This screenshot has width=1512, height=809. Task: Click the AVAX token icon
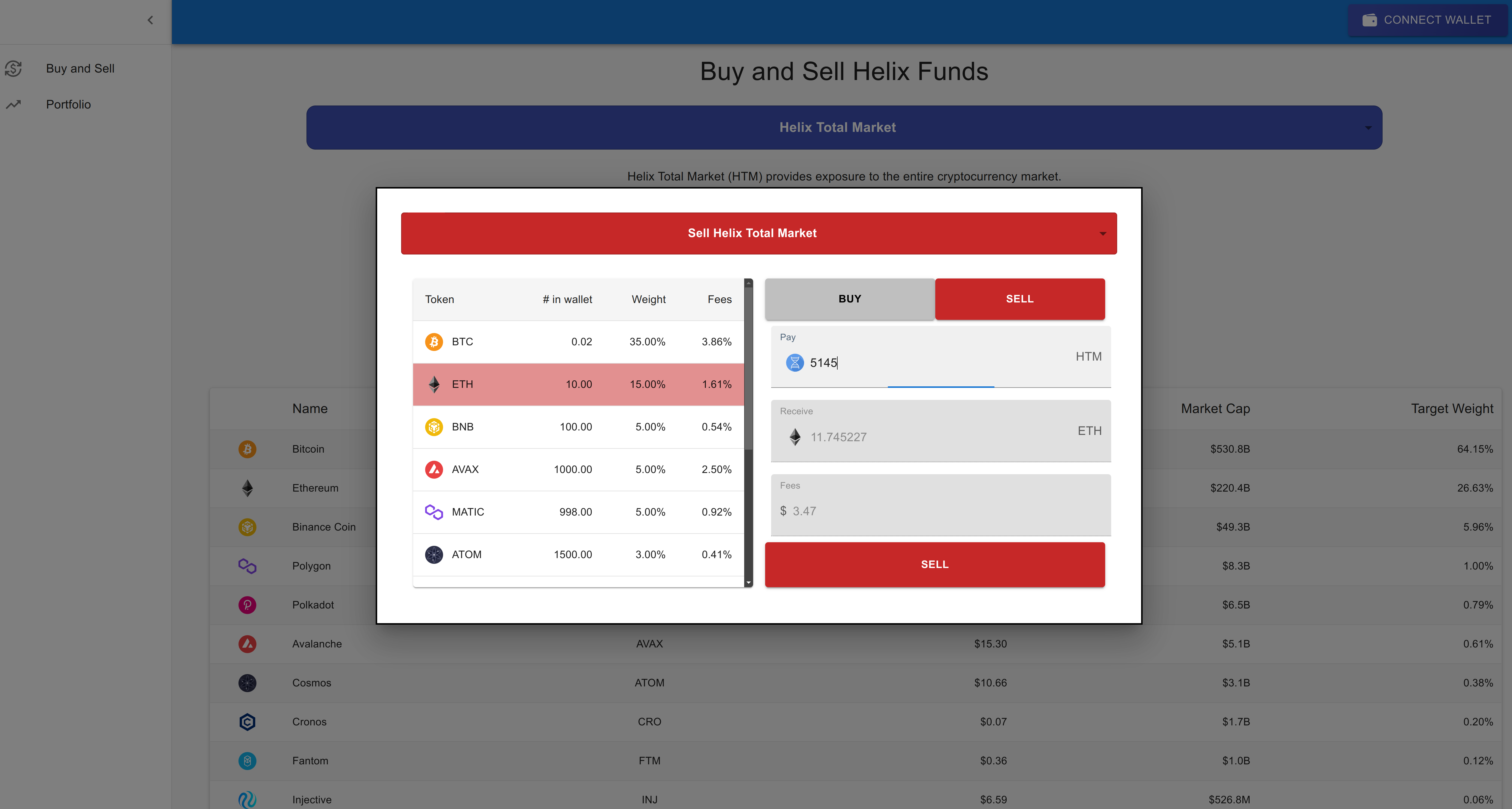[434, 469]
